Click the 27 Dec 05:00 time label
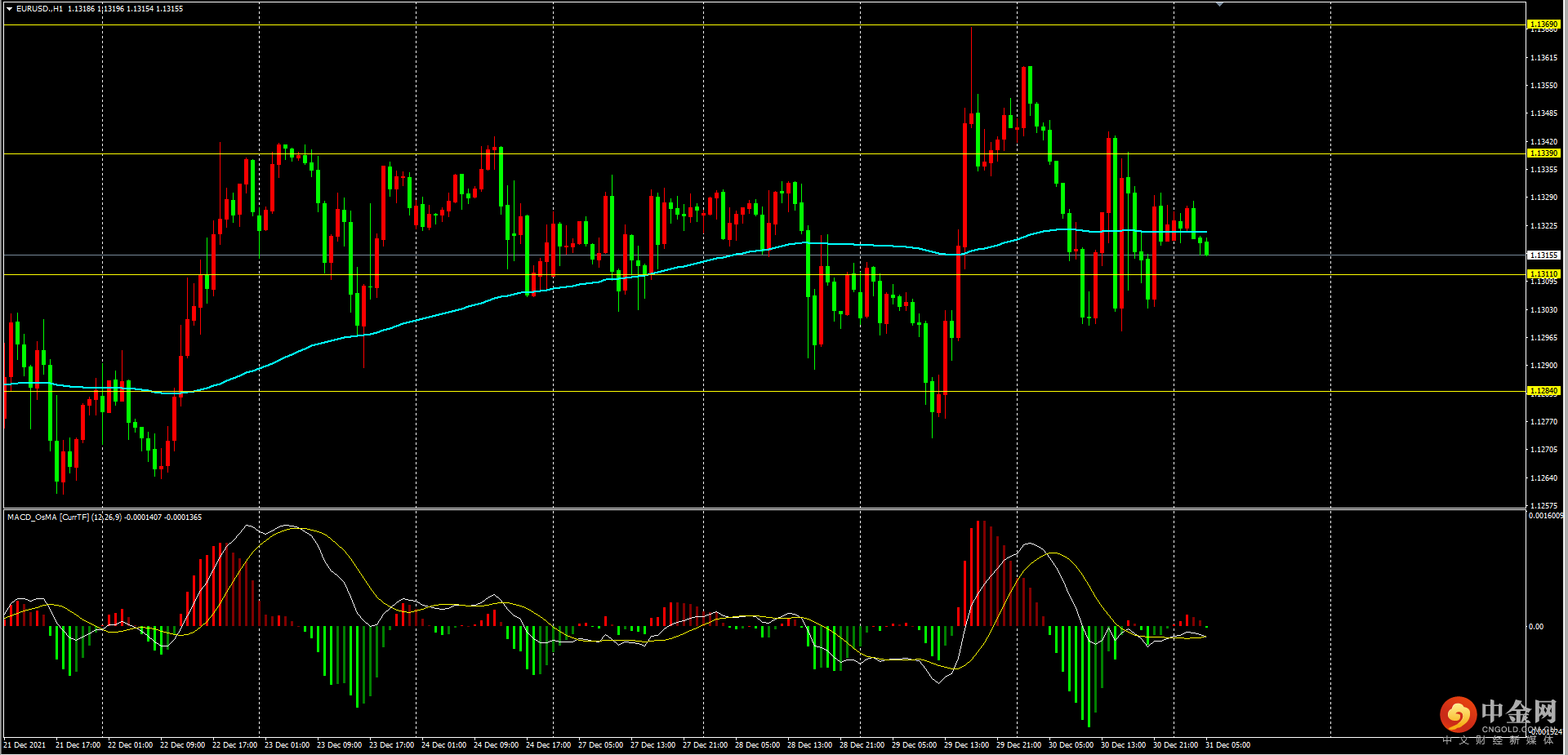 click(x=601, y=745)
